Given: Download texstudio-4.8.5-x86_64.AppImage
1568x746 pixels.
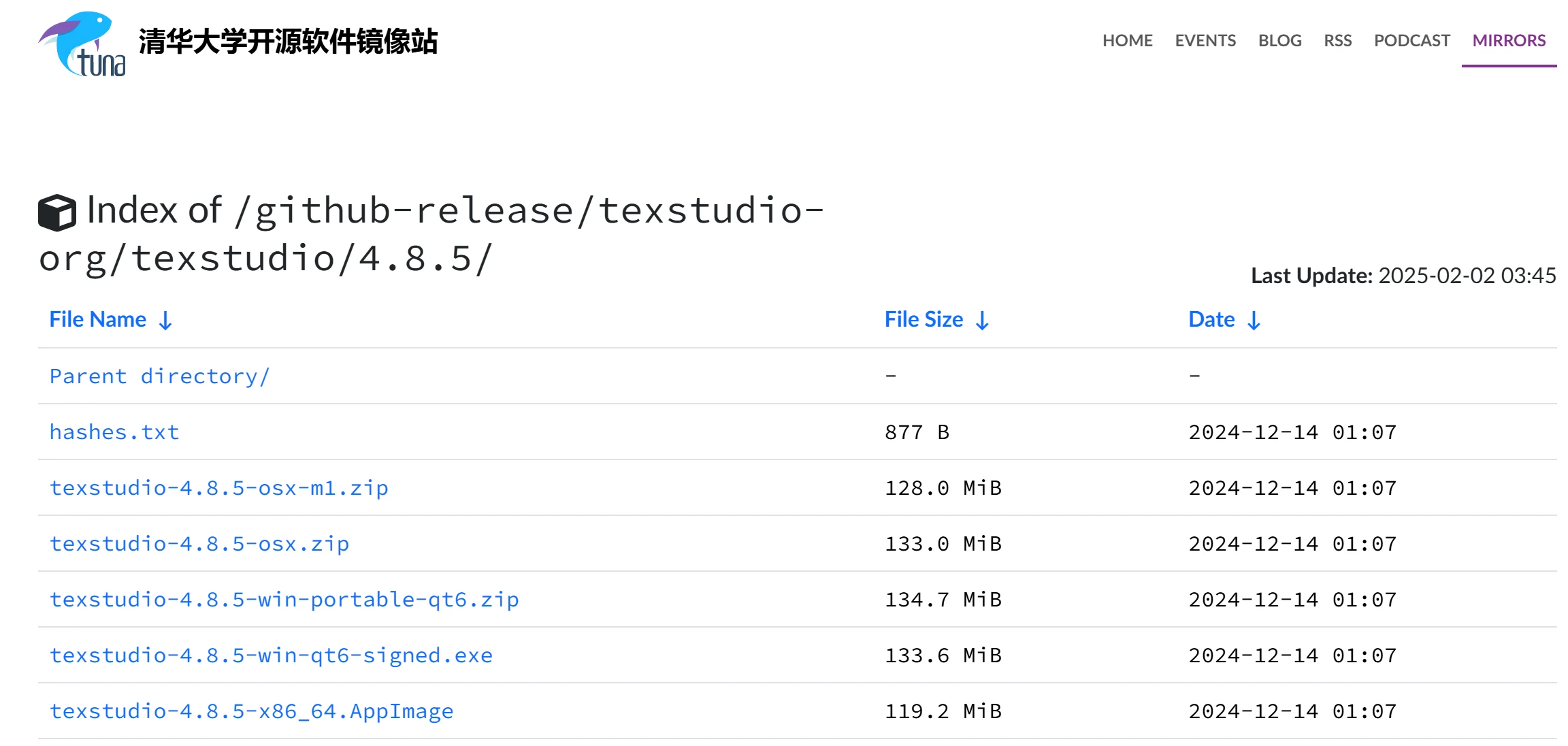Looking at the screenshot, I should (x=251, y=711).
